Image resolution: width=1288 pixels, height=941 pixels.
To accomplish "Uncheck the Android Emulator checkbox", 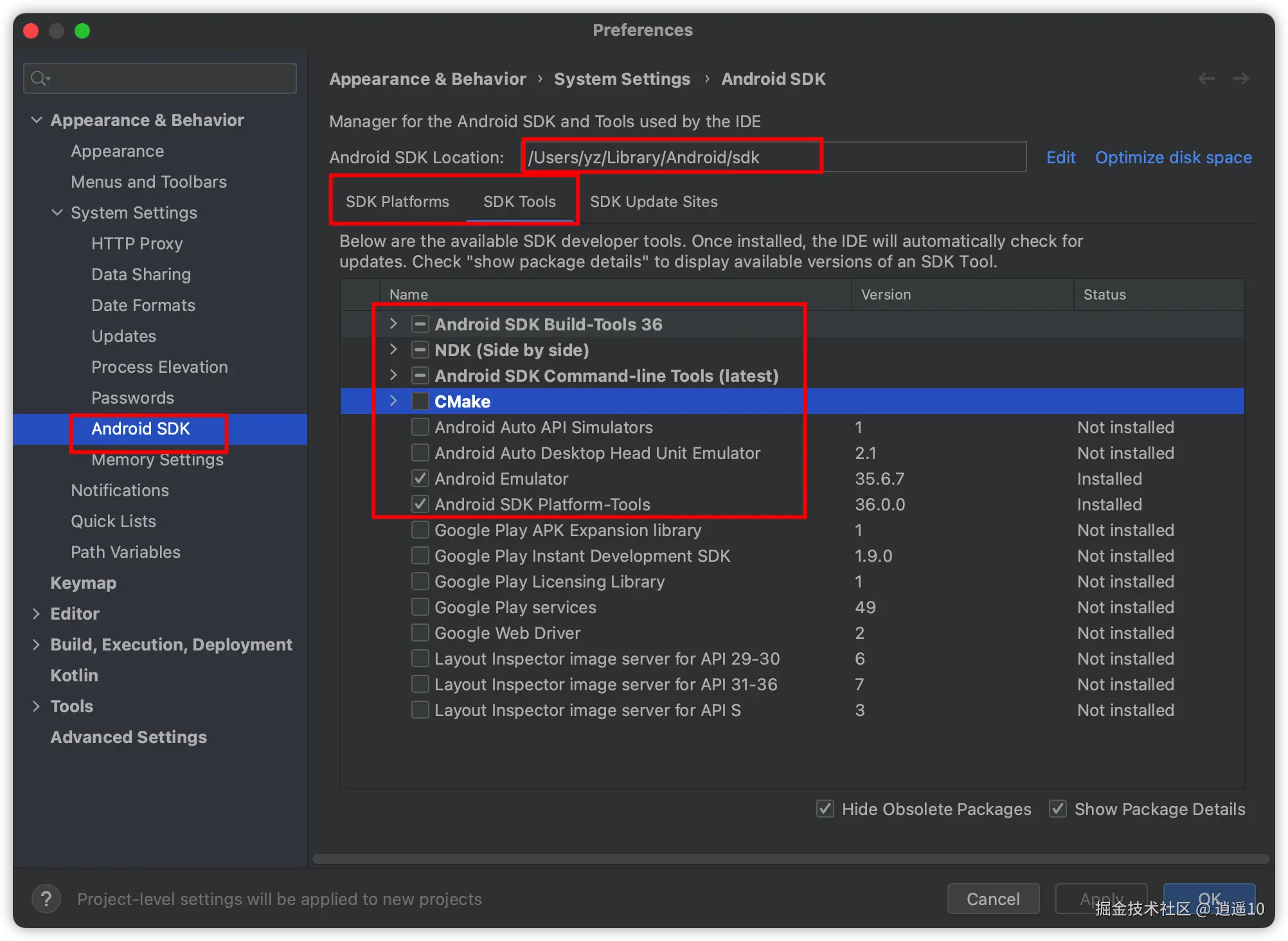I will (x=420, y=479).
